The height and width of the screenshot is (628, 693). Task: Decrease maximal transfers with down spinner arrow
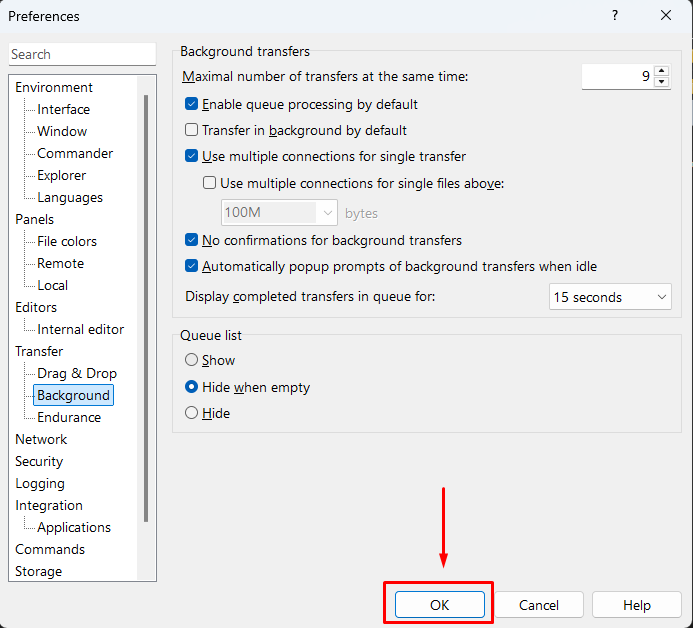coord(661,82)
